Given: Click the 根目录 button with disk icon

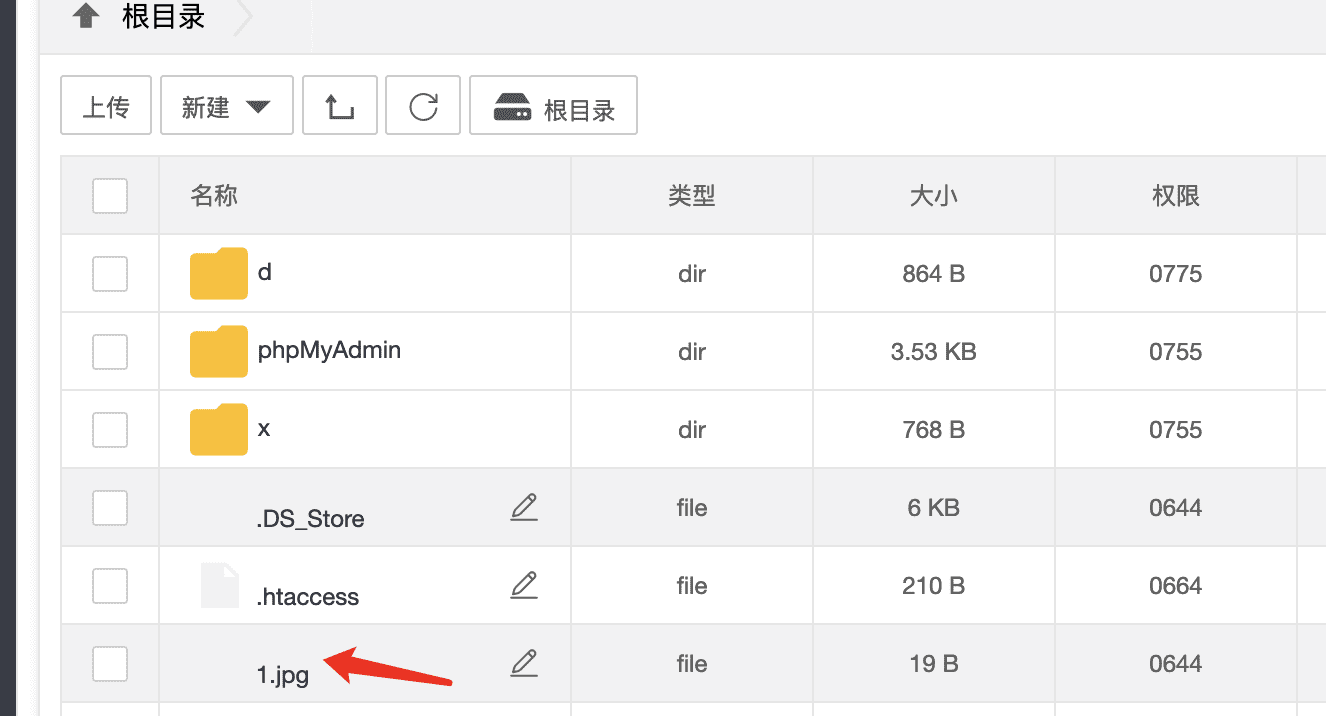Looking at the screenshot, I should coord(554,106).
